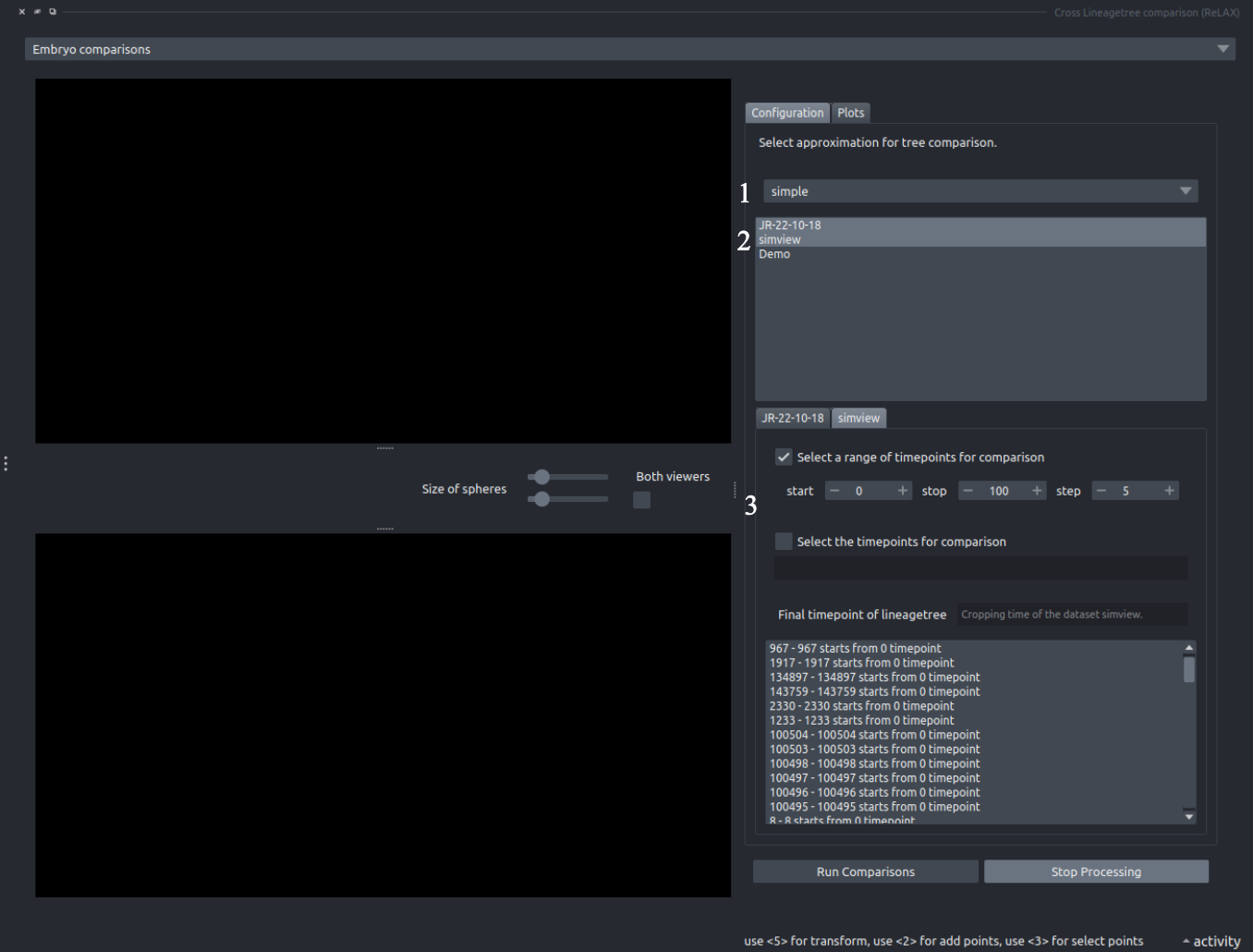Enable 'Select the timepoints for comparison'
The image size is (1253, 952).
pyautogui.click(x=784, y=541)
